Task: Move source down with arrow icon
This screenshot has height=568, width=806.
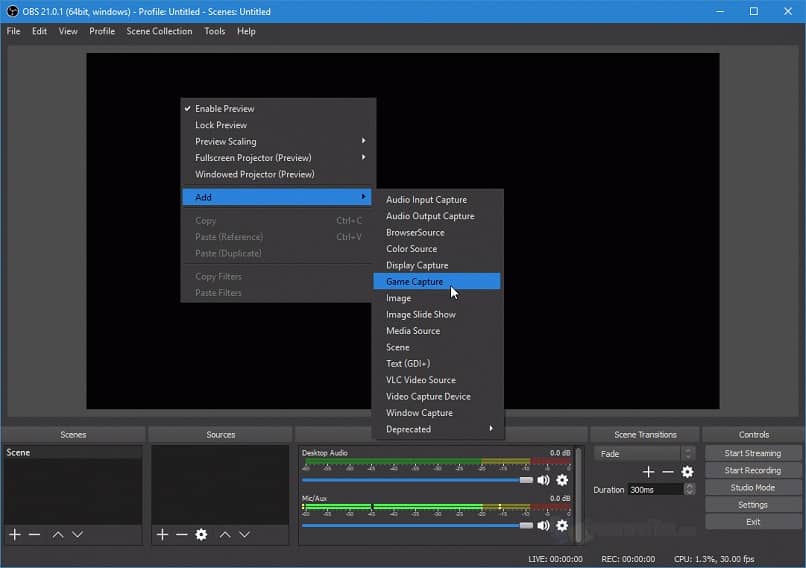Action: pos(245,535)
